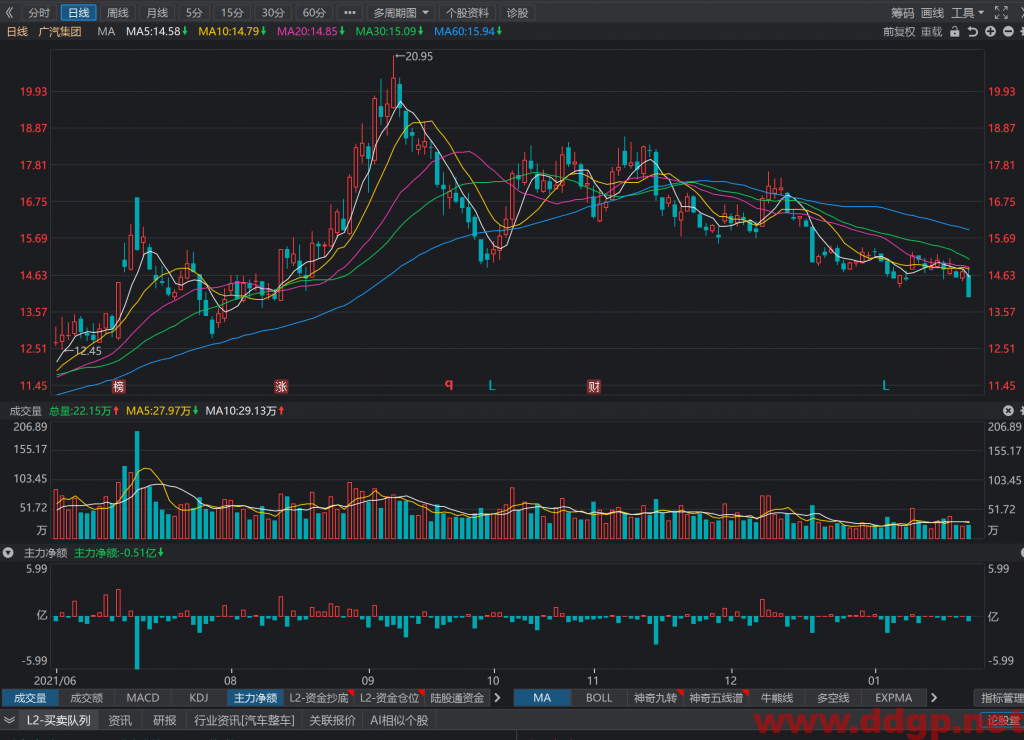The image size is (1024, 740).
Task: Collapse the 主力净额 panel via round arrow
Action: [8, 553]
